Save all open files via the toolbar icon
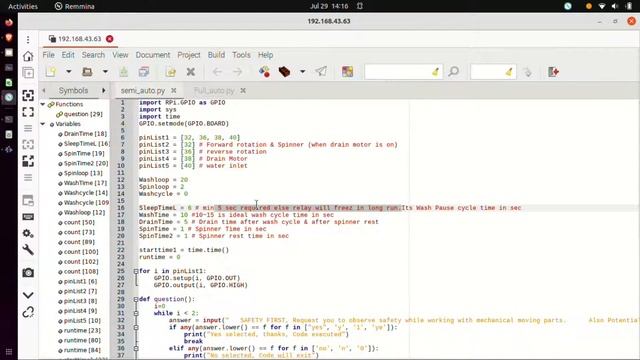Screen dimensions: 640x360 pyautogui.click(x=144, y=72)
